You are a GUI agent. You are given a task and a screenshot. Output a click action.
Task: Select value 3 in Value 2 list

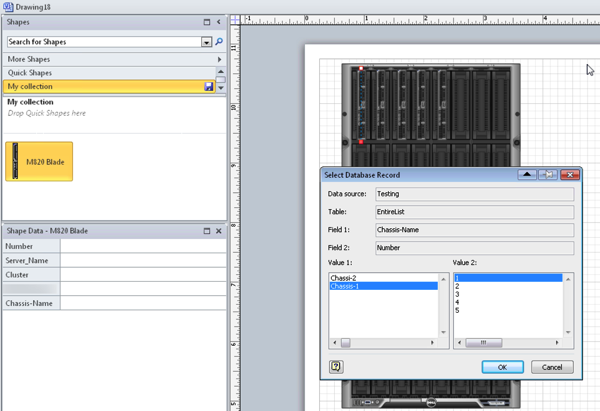click(457, 295)
